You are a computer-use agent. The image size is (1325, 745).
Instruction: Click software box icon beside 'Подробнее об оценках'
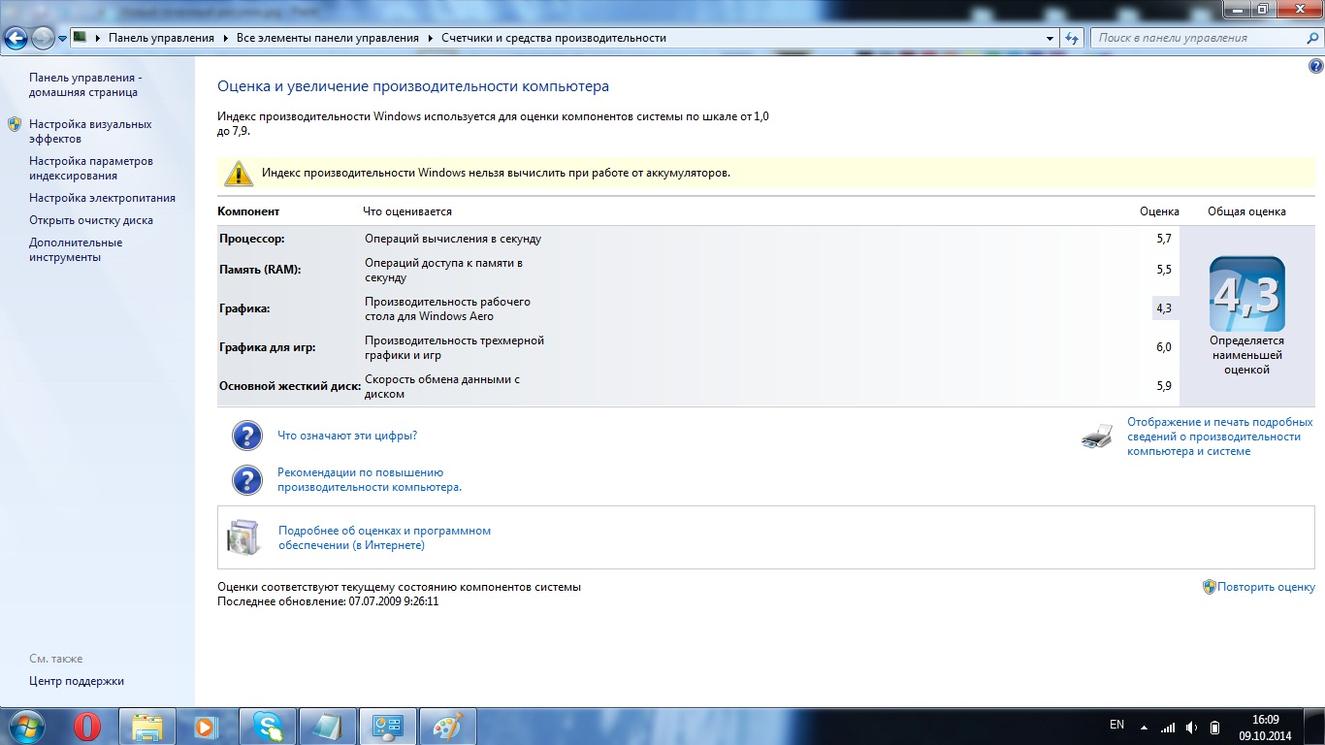[244, 538]
